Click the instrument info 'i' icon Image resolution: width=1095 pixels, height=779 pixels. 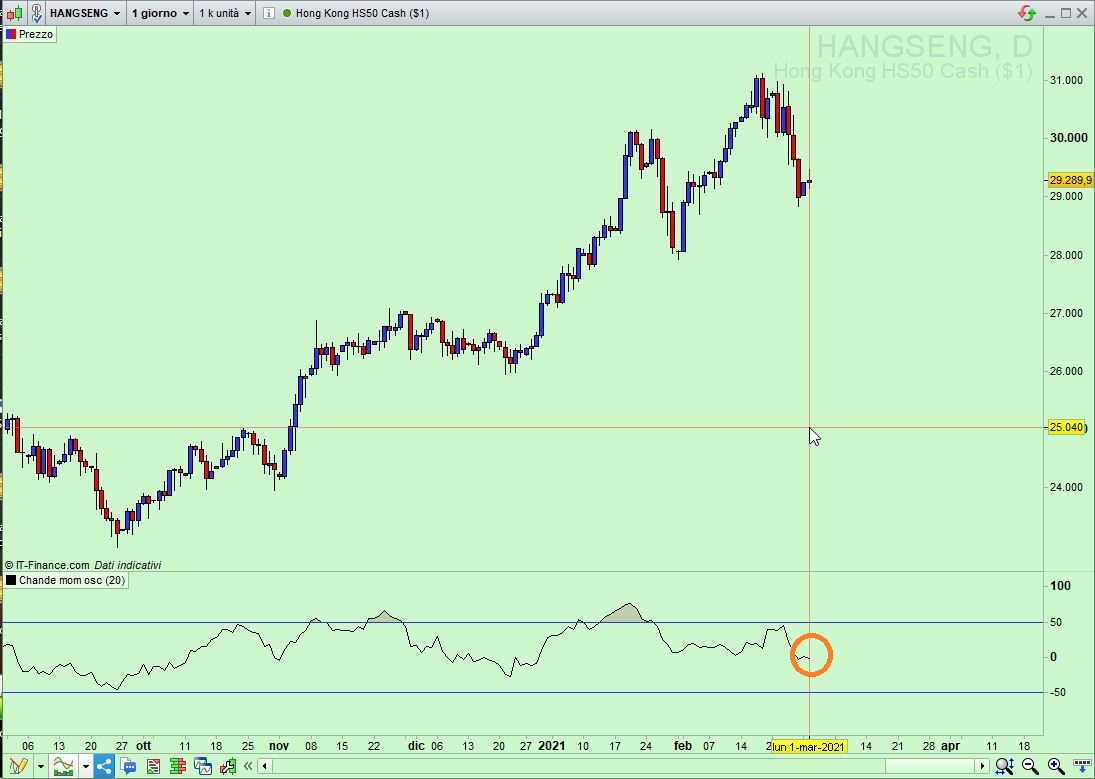tap(269, 13)
